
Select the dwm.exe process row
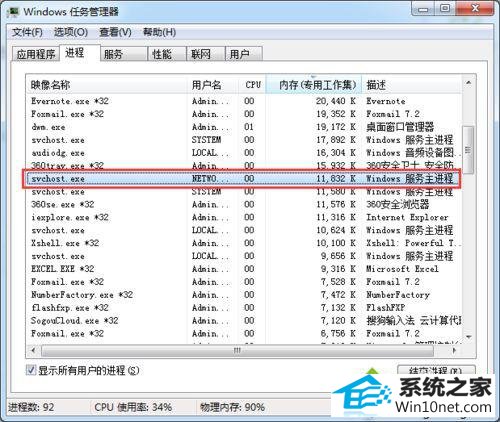tap(244, 127)
